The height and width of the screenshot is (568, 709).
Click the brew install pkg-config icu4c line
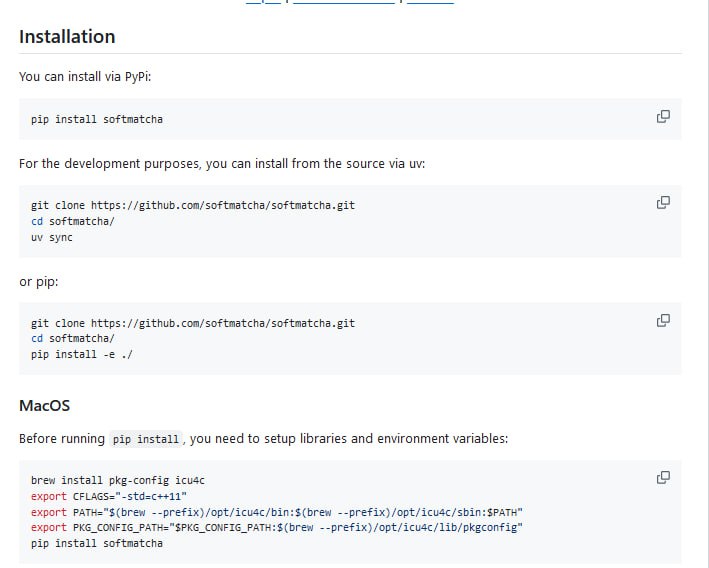pyautogui.click(x=117, y=480)
